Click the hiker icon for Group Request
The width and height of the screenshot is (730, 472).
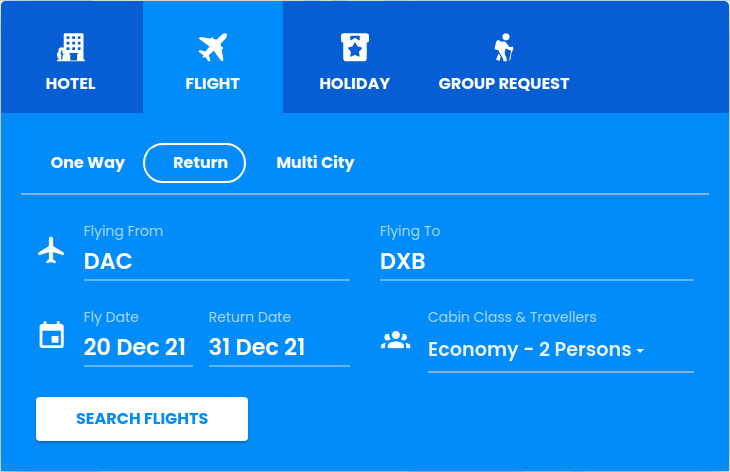504,47
